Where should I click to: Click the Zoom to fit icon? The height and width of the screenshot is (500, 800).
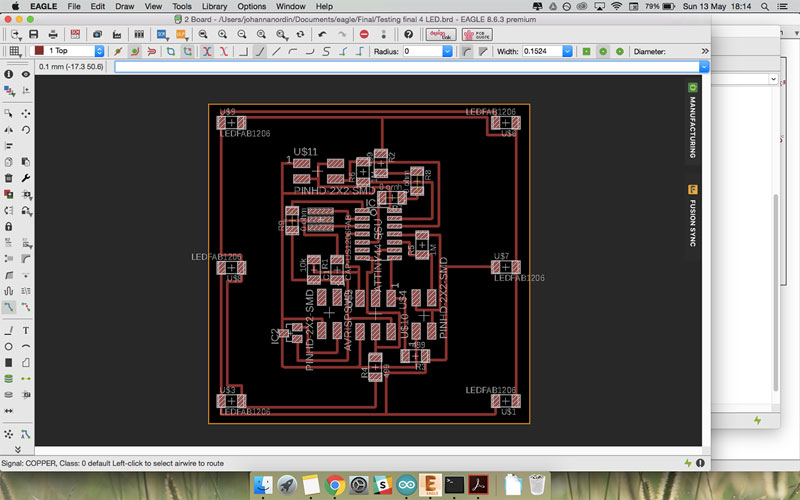pos(203,35)
